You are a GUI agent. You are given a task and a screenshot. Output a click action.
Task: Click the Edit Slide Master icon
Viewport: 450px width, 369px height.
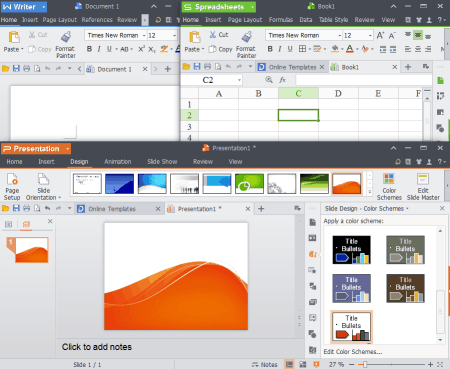[423, 187]
